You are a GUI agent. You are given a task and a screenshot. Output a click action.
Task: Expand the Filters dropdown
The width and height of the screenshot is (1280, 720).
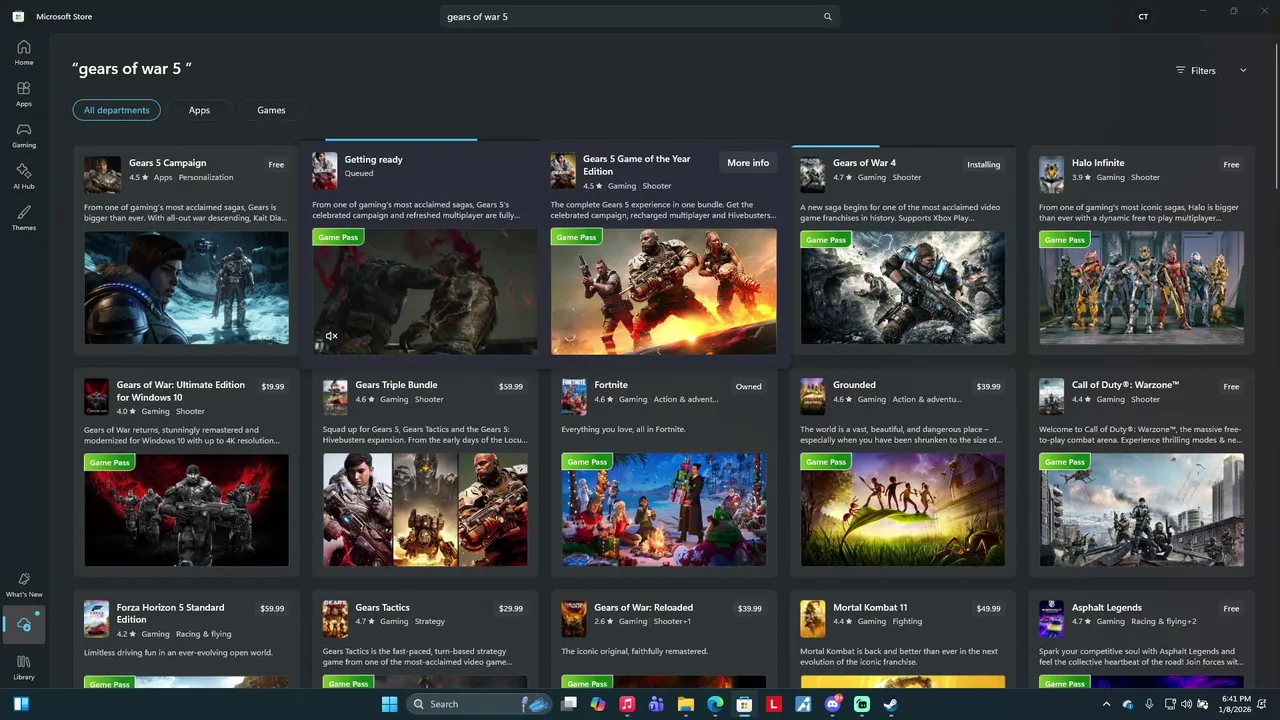coord(1196,70)
